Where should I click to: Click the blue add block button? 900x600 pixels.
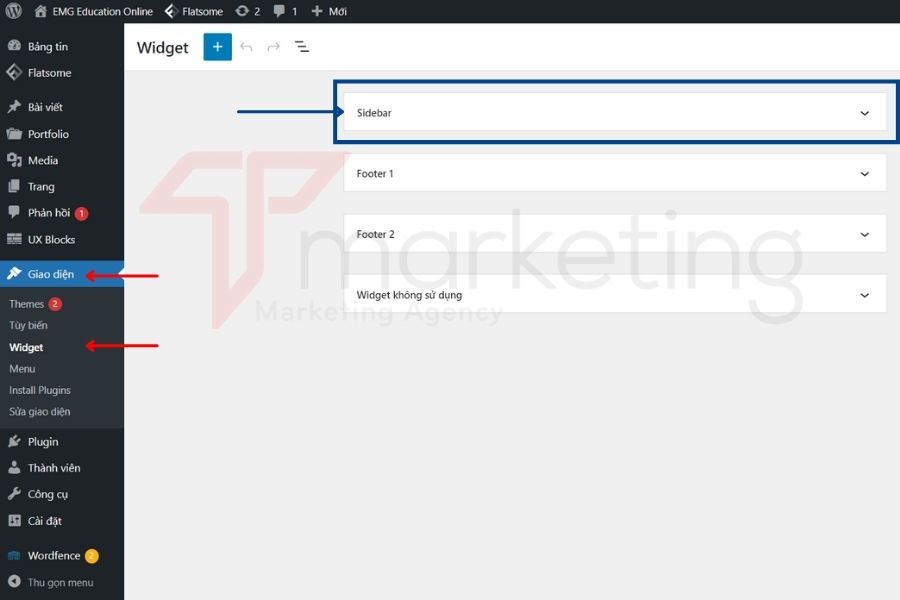tap(218, 47)
